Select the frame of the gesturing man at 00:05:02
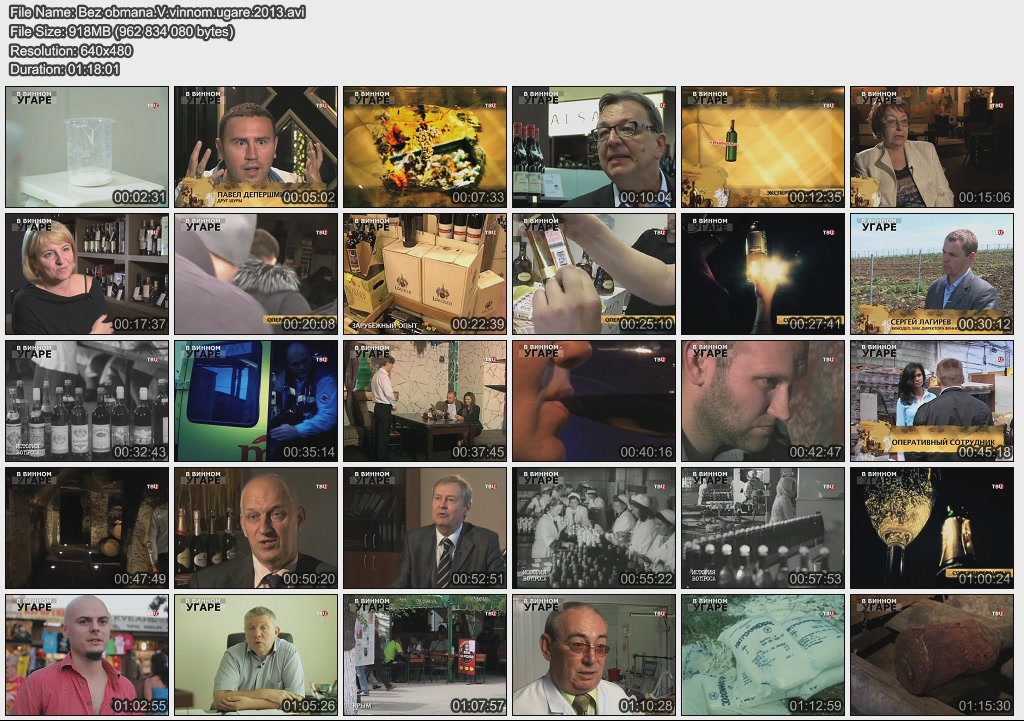Screen dimensions: 1024x721 (256, 146)
